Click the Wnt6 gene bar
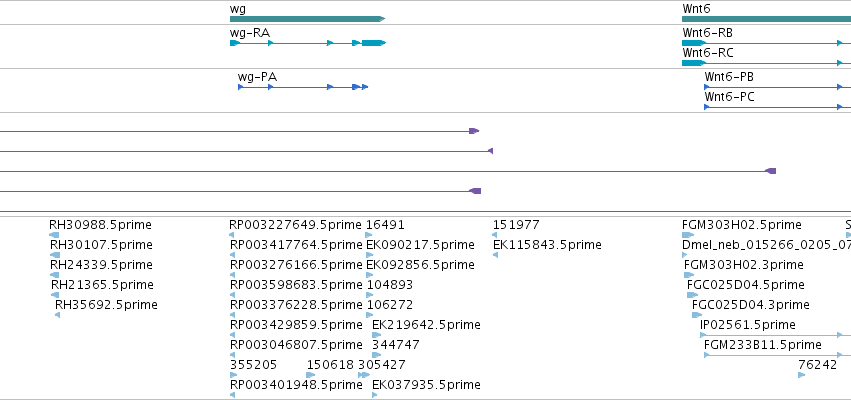Screen dimensions: 851x400 click(x=766, y=19)
